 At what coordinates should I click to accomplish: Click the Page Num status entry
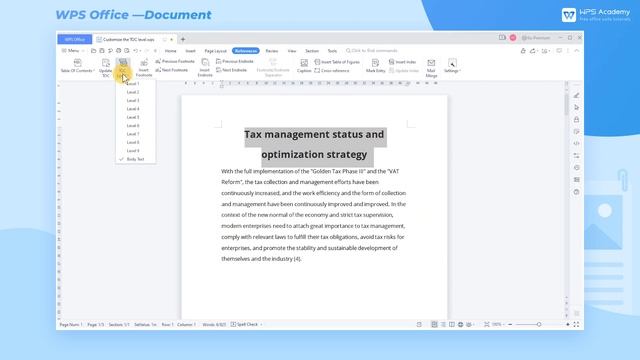pyautogui.click(x=71, y=324)
